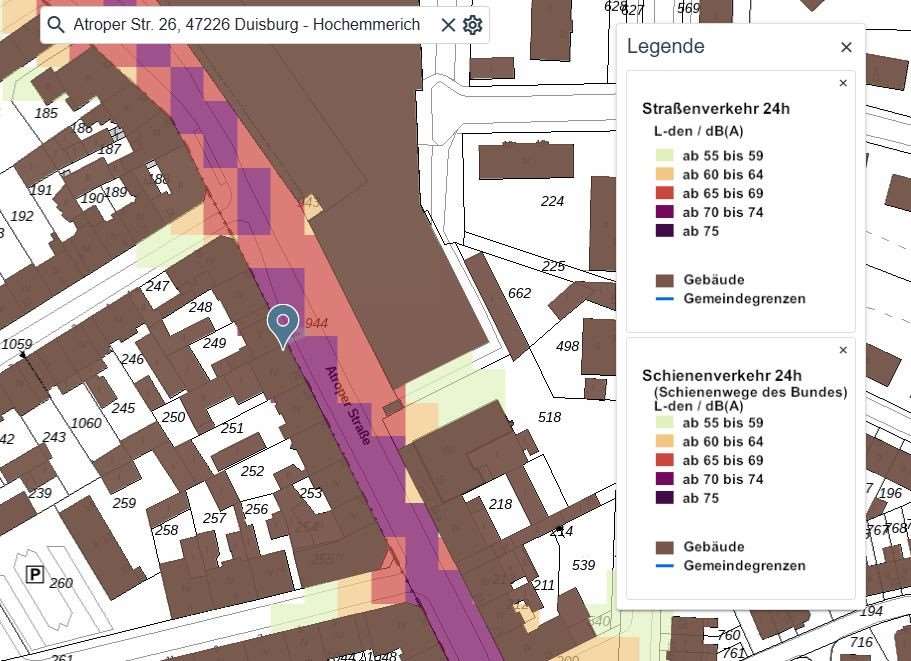Click the Gemeindegrenzen line in rail legend

[x=665, y=565]
